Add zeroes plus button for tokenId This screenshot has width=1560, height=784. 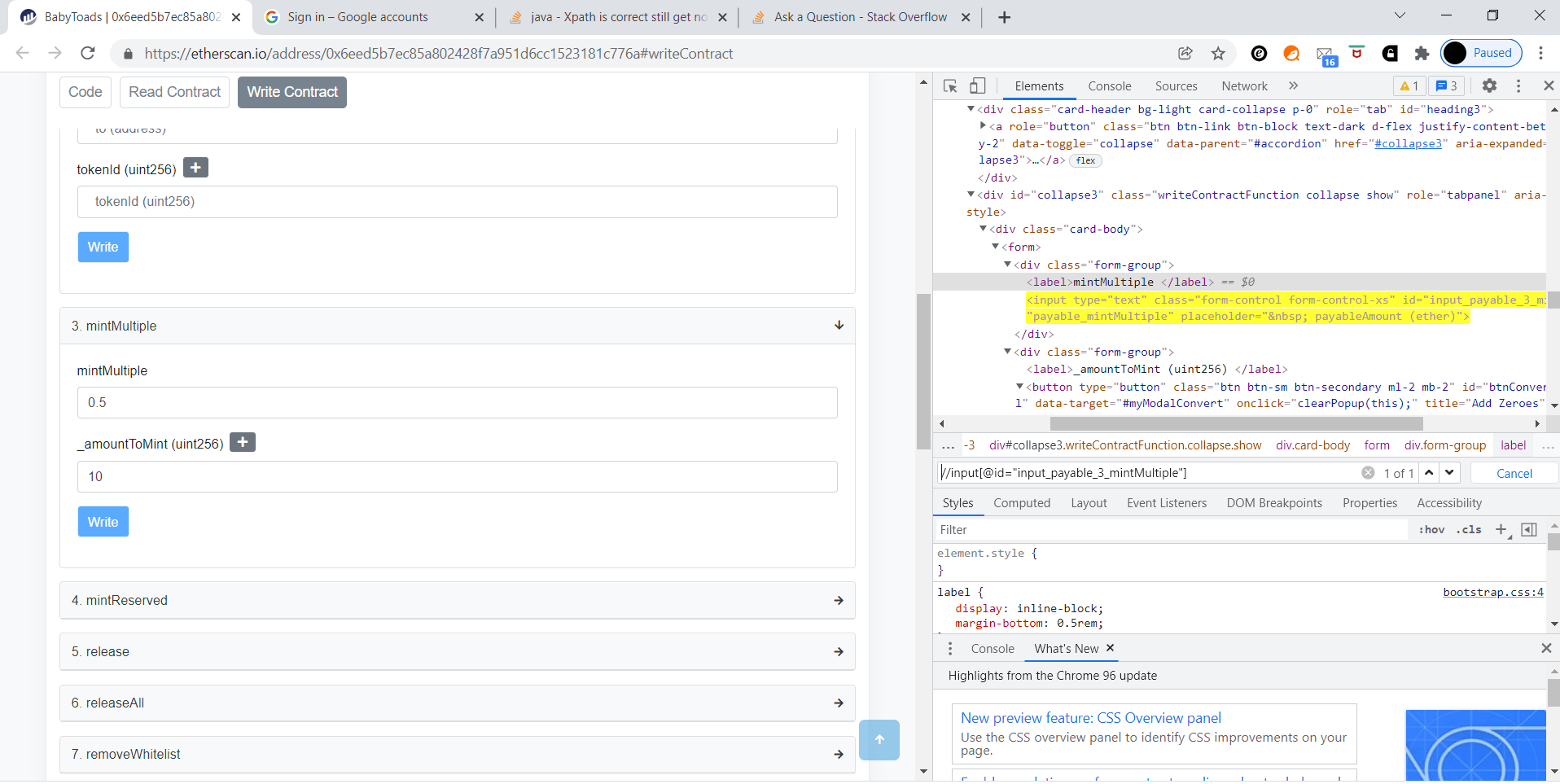pos(195,168)
